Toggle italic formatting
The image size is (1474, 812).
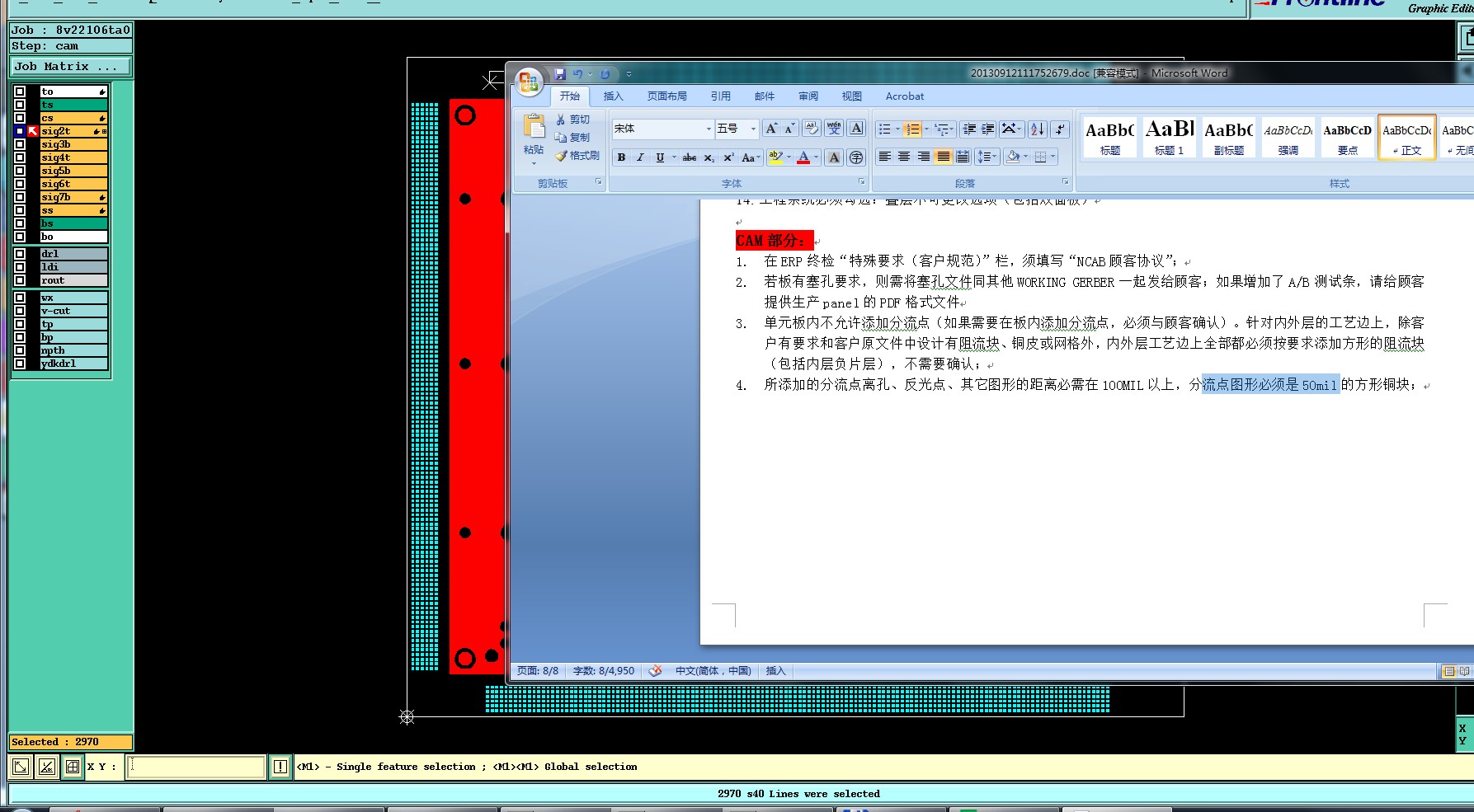point(640,157)
